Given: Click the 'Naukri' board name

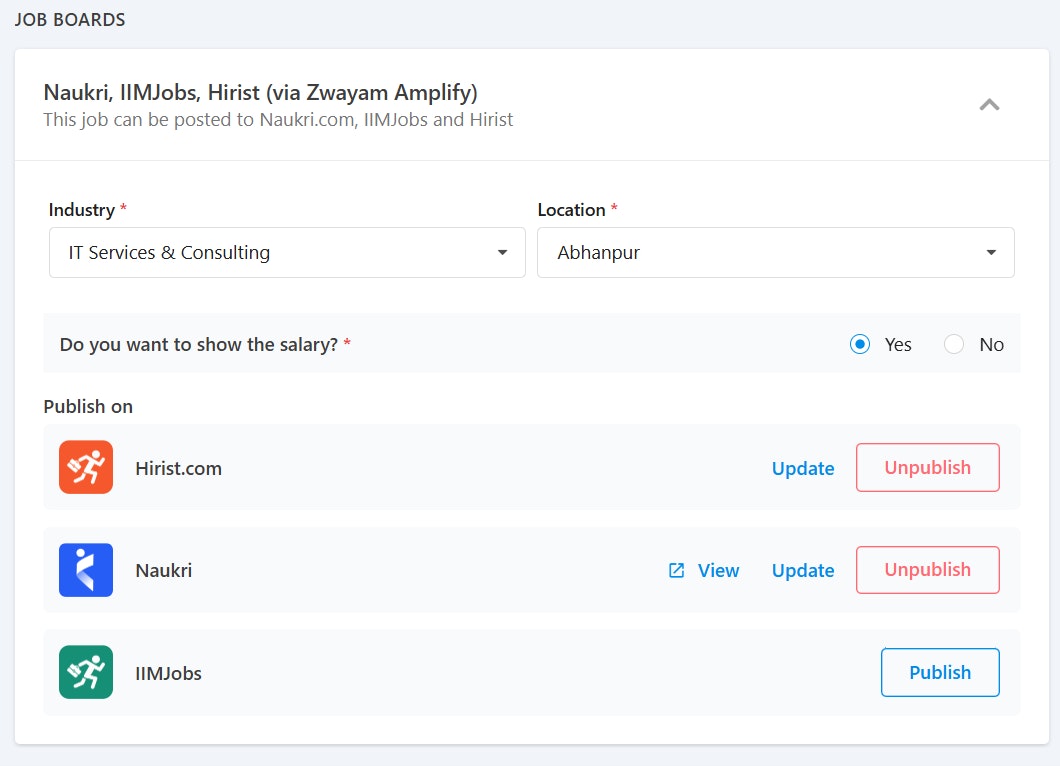Looking at the screenshot, I should tap(164, 571).
